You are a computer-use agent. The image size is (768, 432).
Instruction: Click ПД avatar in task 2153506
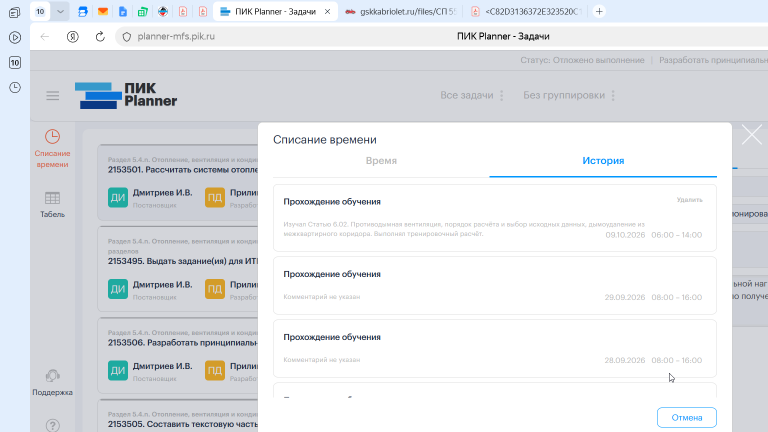click(x=215, y=371)
